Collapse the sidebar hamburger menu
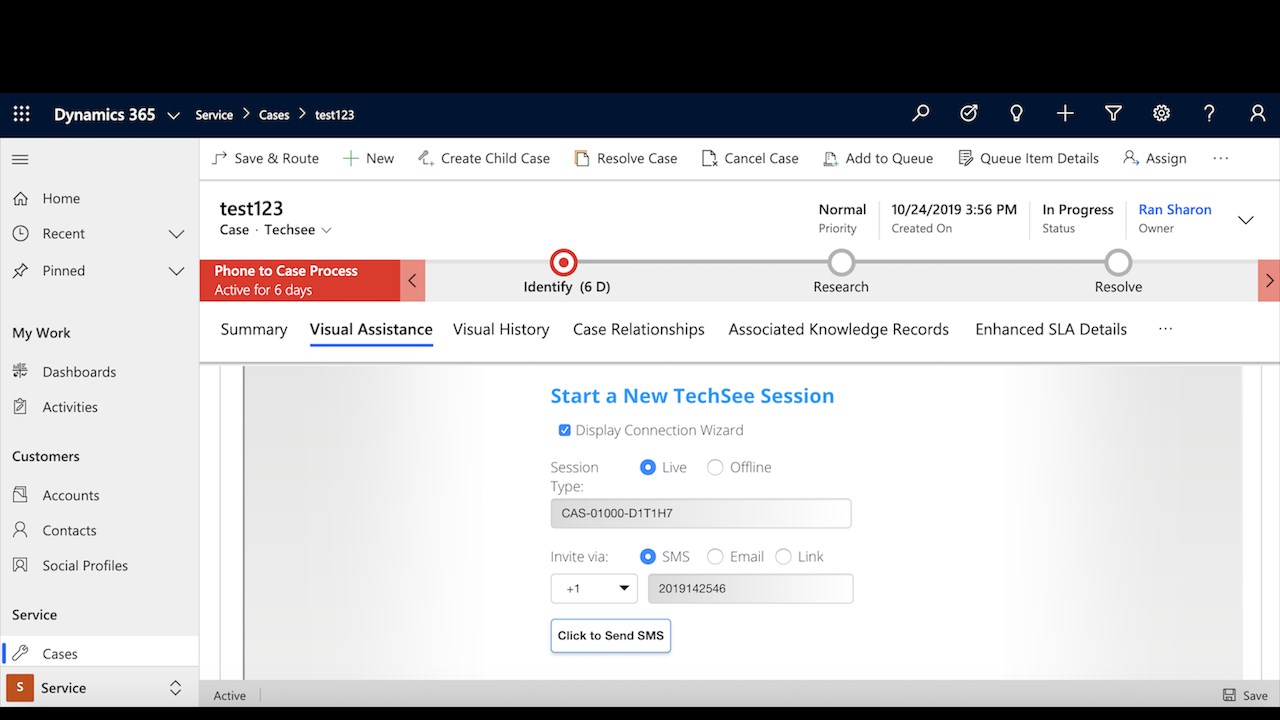 pyautogui.click(x=20, y=159)
